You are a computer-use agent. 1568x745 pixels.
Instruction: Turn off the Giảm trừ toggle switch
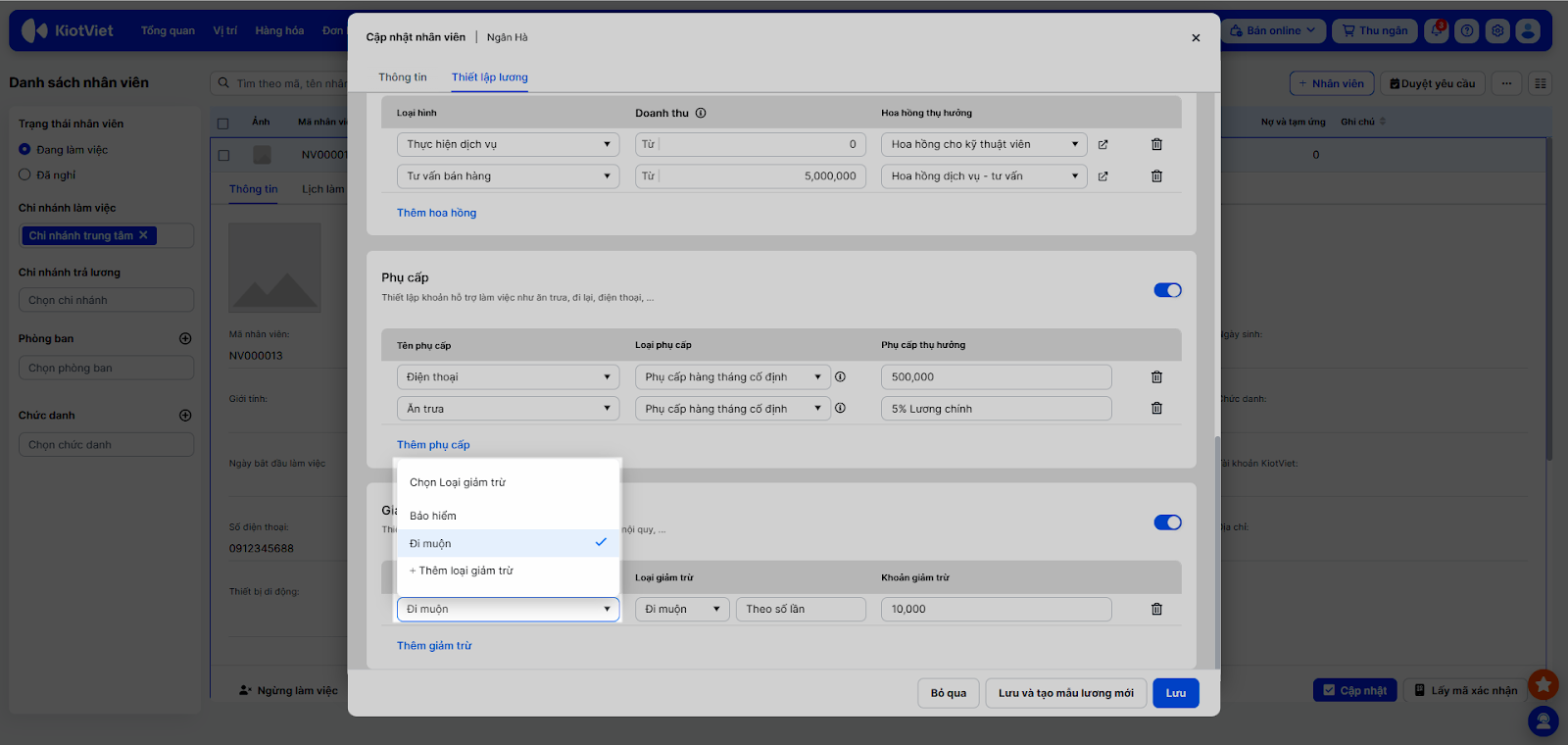click(1167, 522)
